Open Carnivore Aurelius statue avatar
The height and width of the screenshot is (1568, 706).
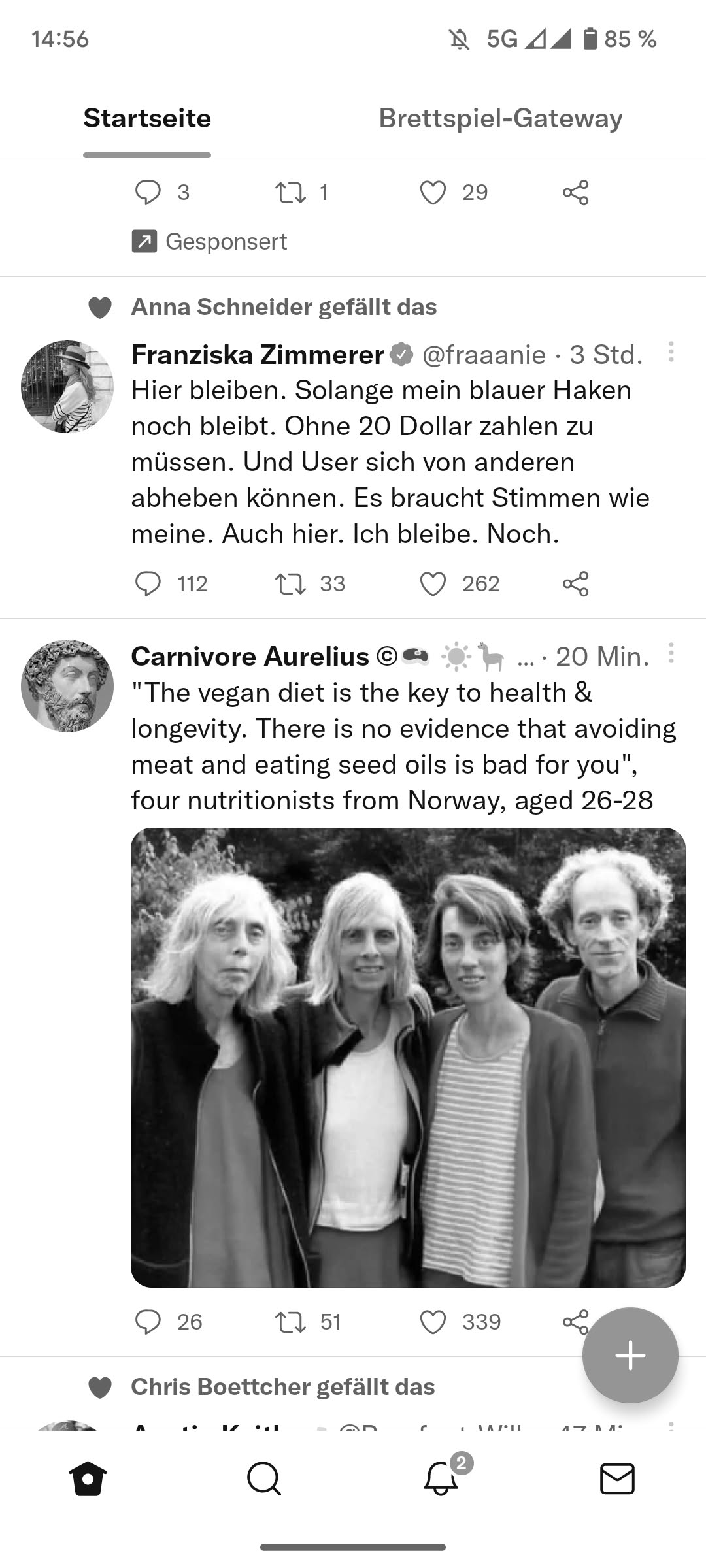pyautogui.click(x=67, y=685)
